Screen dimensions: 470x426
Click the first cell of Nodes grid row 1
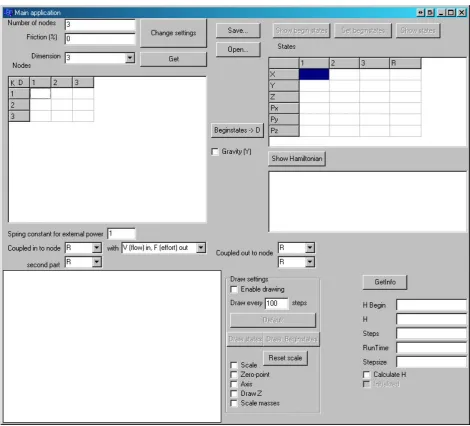coord(40,94)
